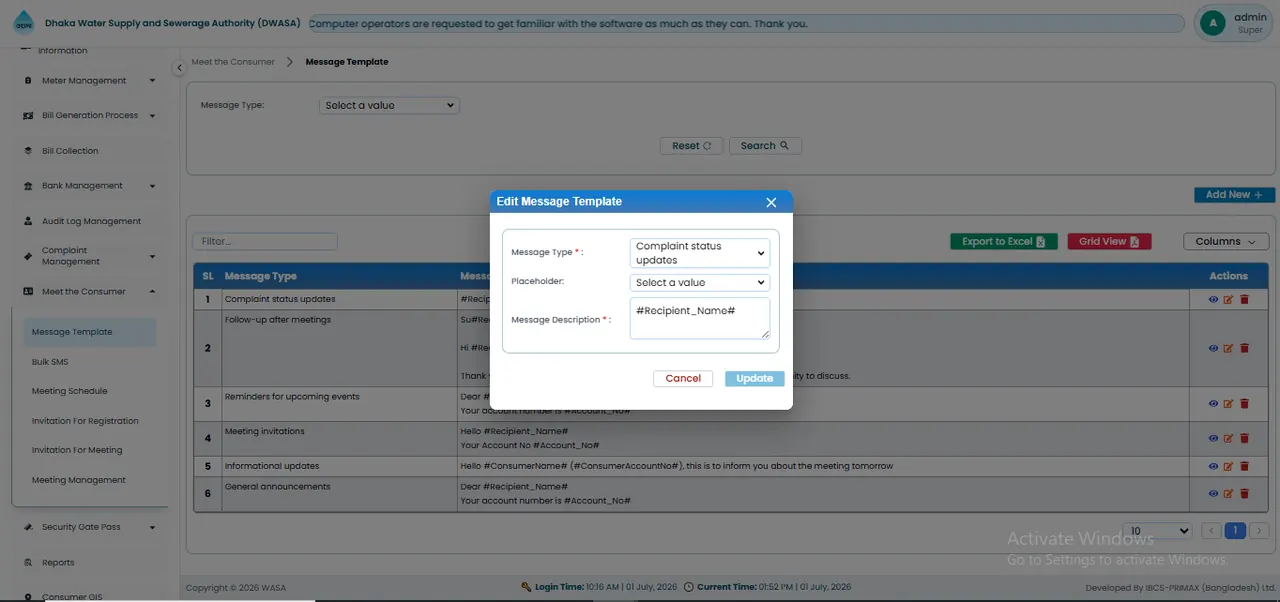
Task: Click the Update button
Action: coord(755,378)
